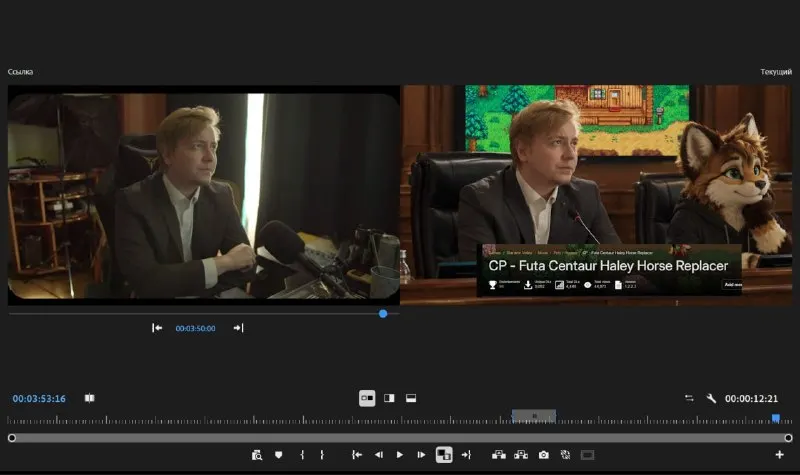The image size is (800, 475).
Task: Click the gray in-out range on ruler
Action: 534,416
